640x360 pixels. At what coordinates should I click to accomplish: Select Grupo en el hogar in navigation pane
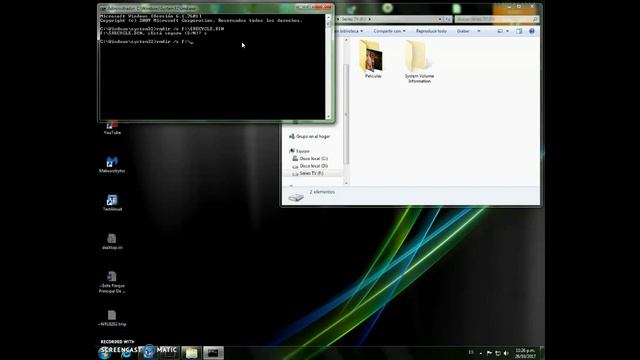tap(309, 136)
